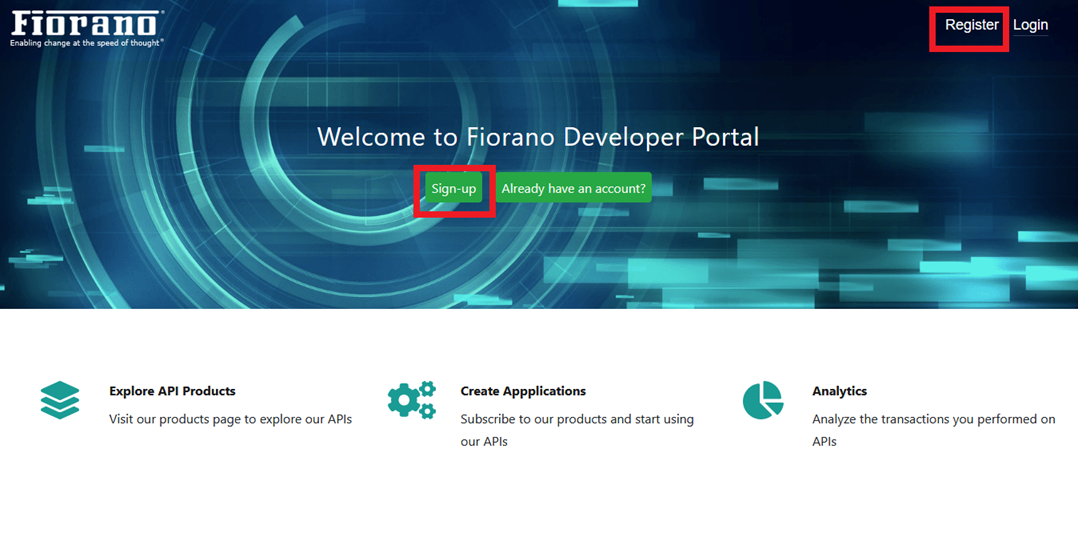Click 'Visit our products page' description text
Image resolution: width=1078 pixels, height=549 pixels.
click(230, 419)
